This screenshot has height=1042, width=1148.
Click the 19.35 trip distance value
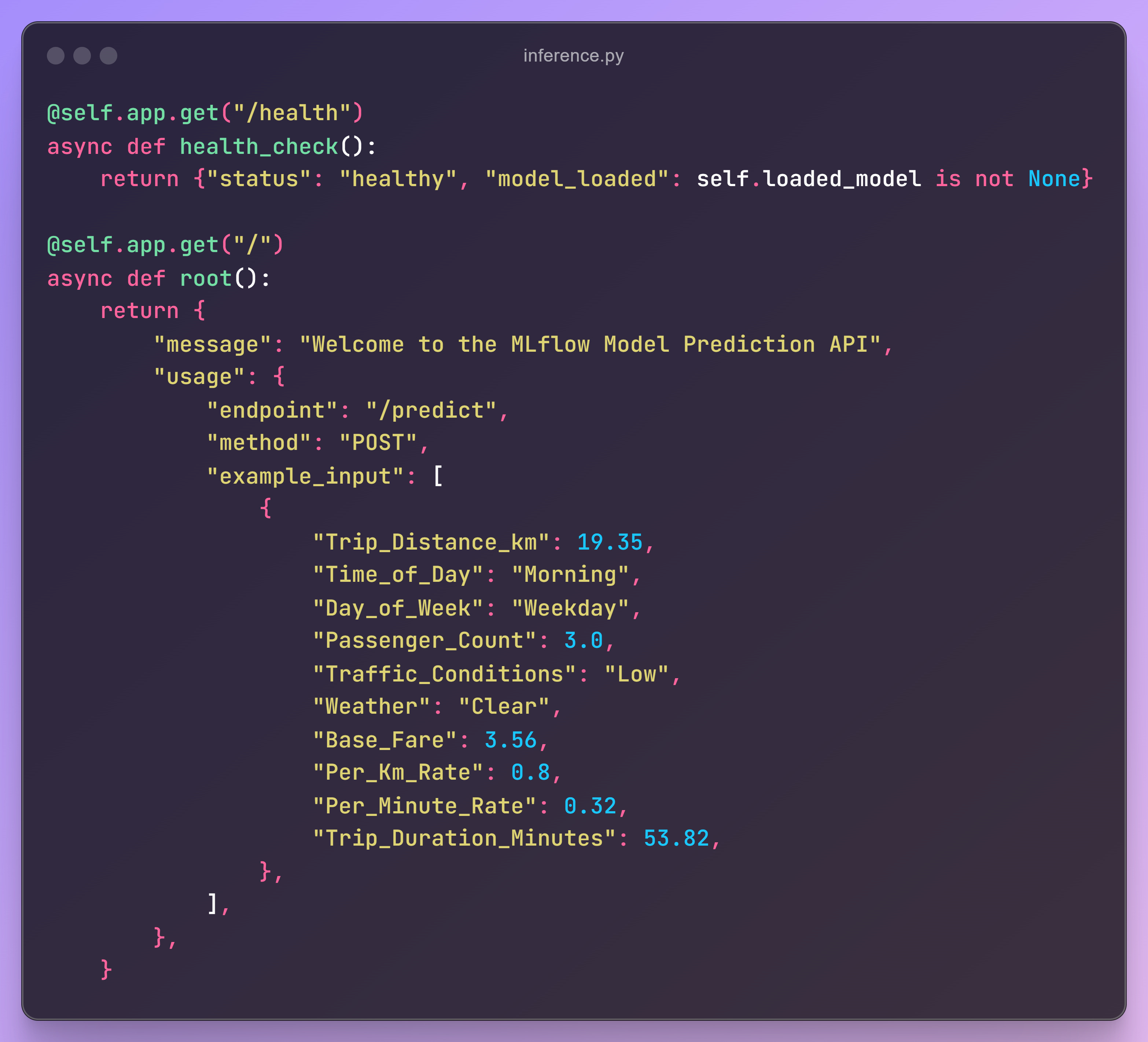point(610,542)
